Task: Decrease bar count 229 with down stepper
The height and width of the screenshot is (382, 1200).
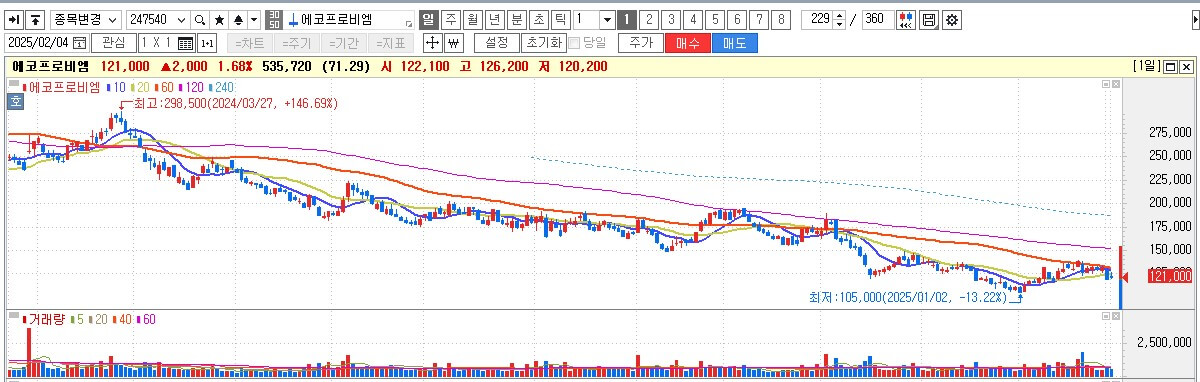Action: click(839, 25)
